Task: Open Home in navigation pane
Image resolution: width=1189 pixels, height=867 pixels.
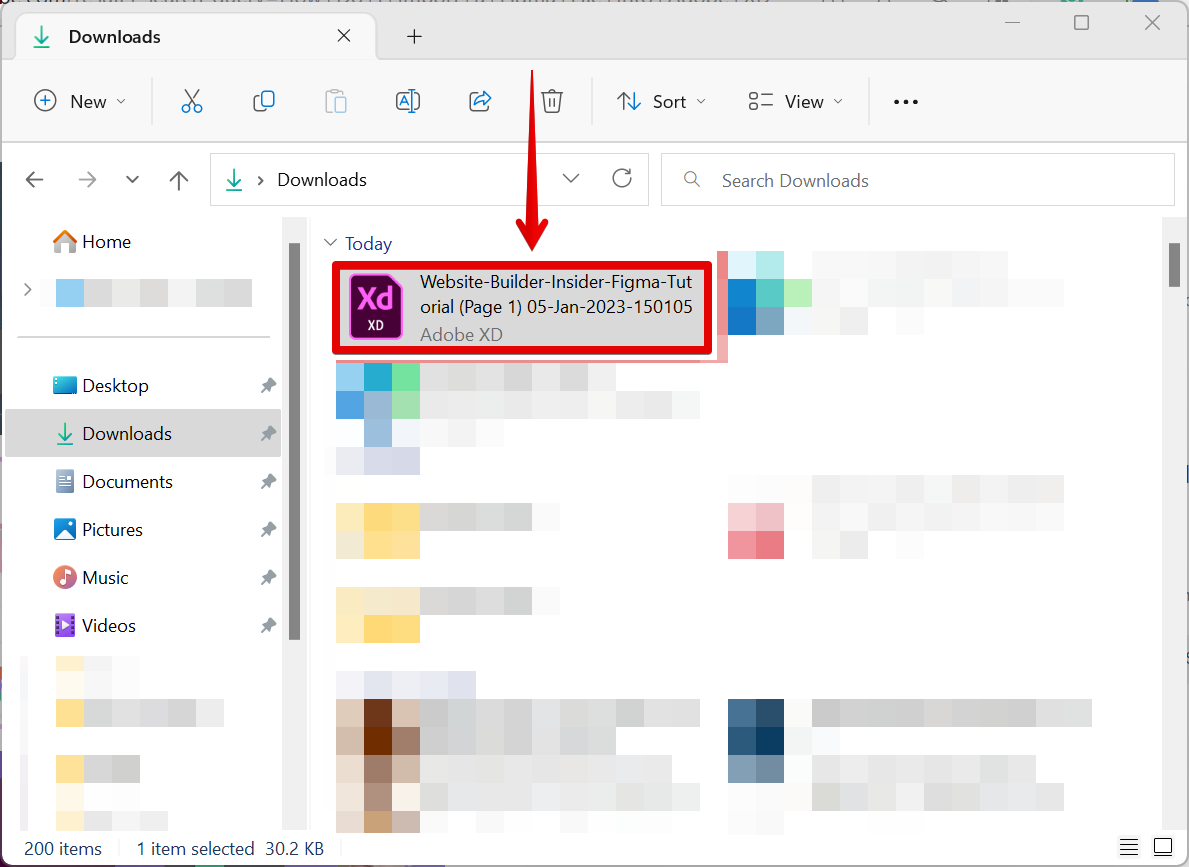Action: pos(92,241)
